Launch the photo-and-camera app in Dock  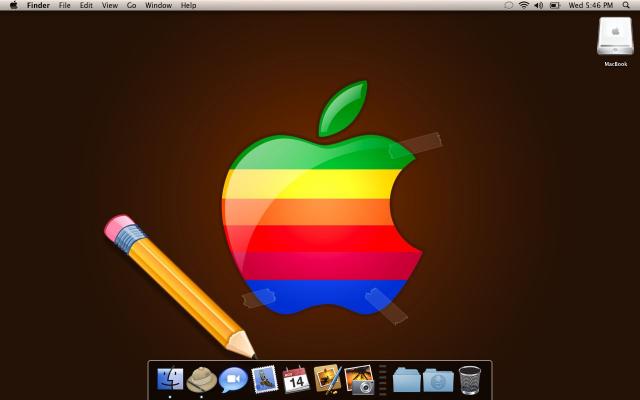pyautogui.click(x=359, y=380)
